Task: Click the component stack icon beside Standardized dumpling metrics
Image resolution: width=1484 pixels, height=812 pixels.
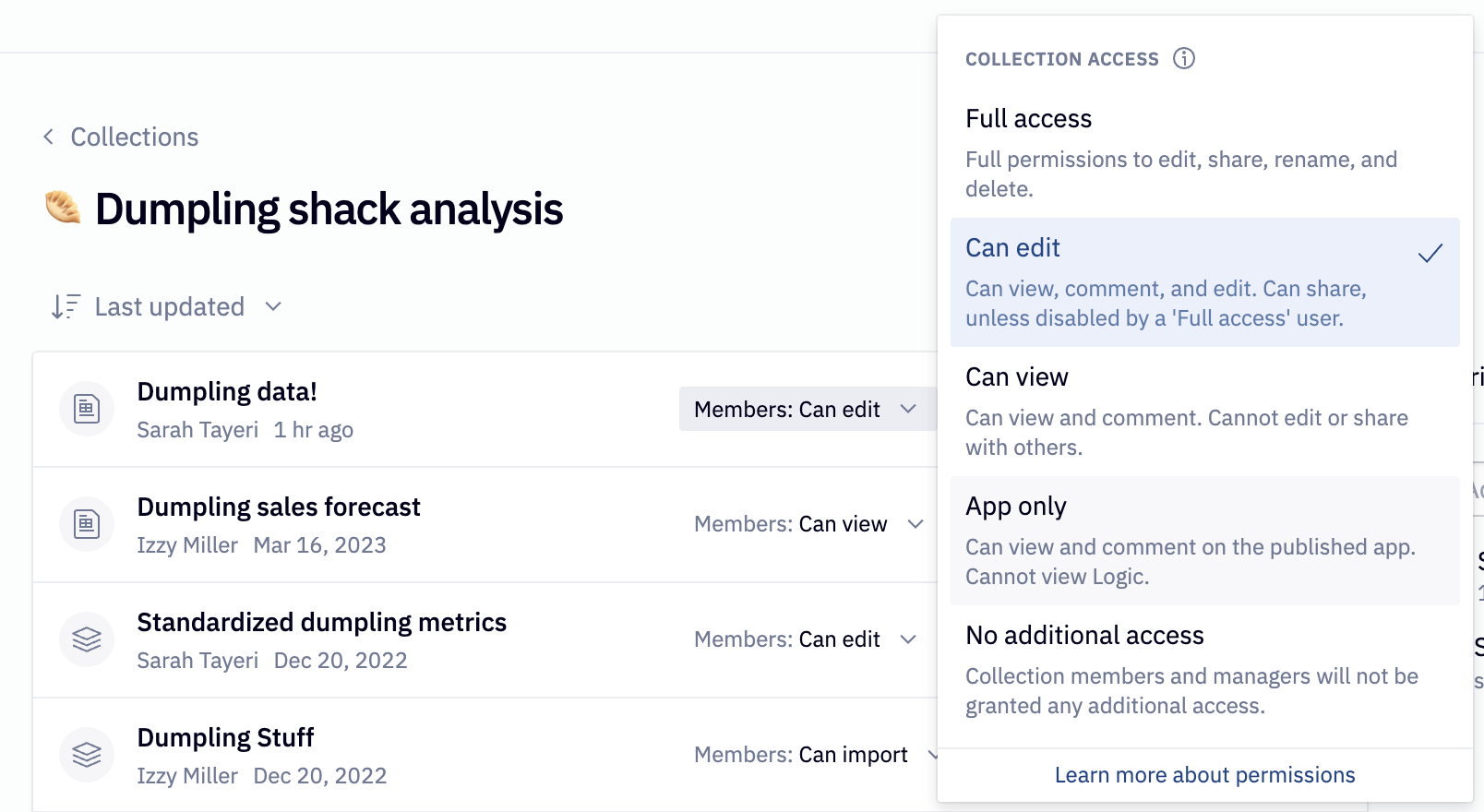Action: [86, 639]
